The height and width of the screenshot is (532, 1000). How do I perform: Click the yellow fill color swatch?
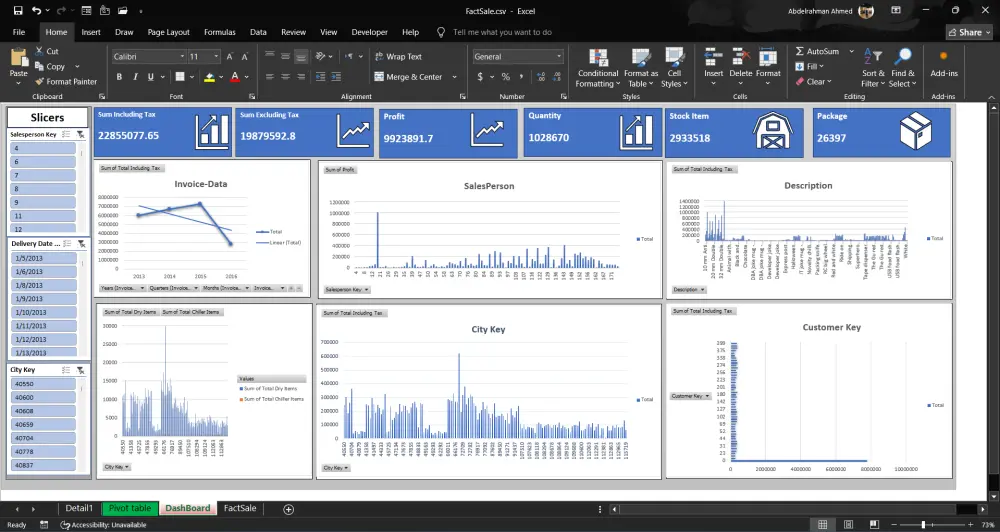click(x=209, y=77)
